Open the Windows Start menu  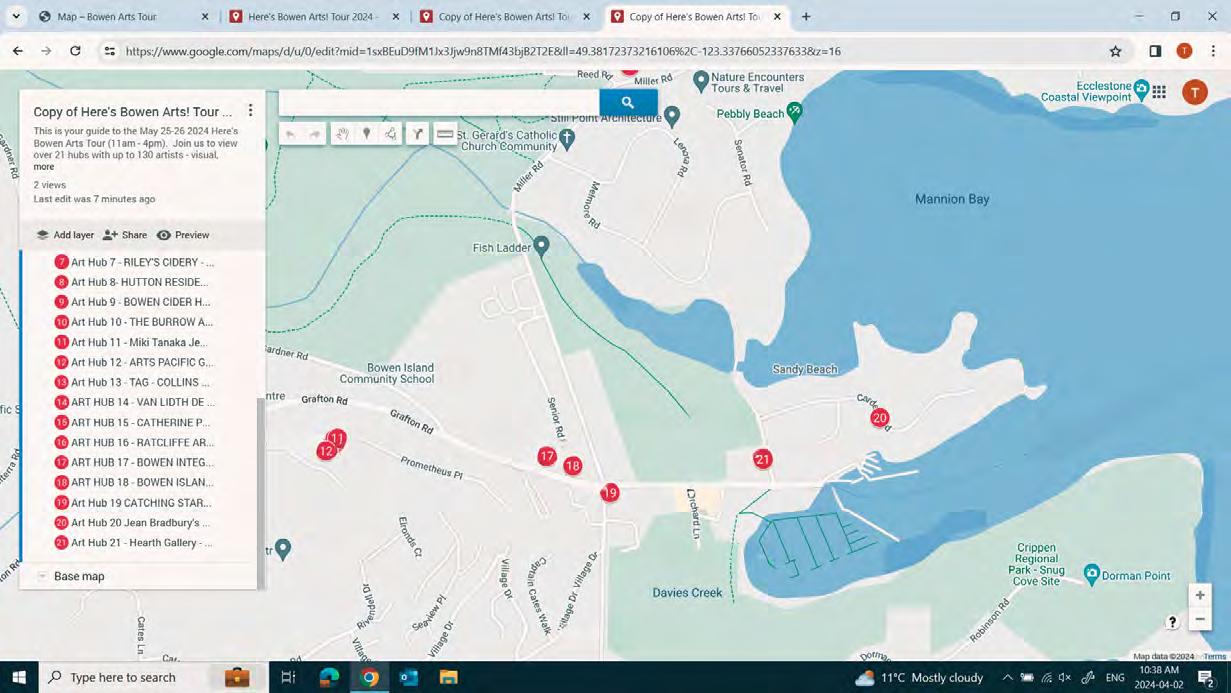tap(18, 677)
